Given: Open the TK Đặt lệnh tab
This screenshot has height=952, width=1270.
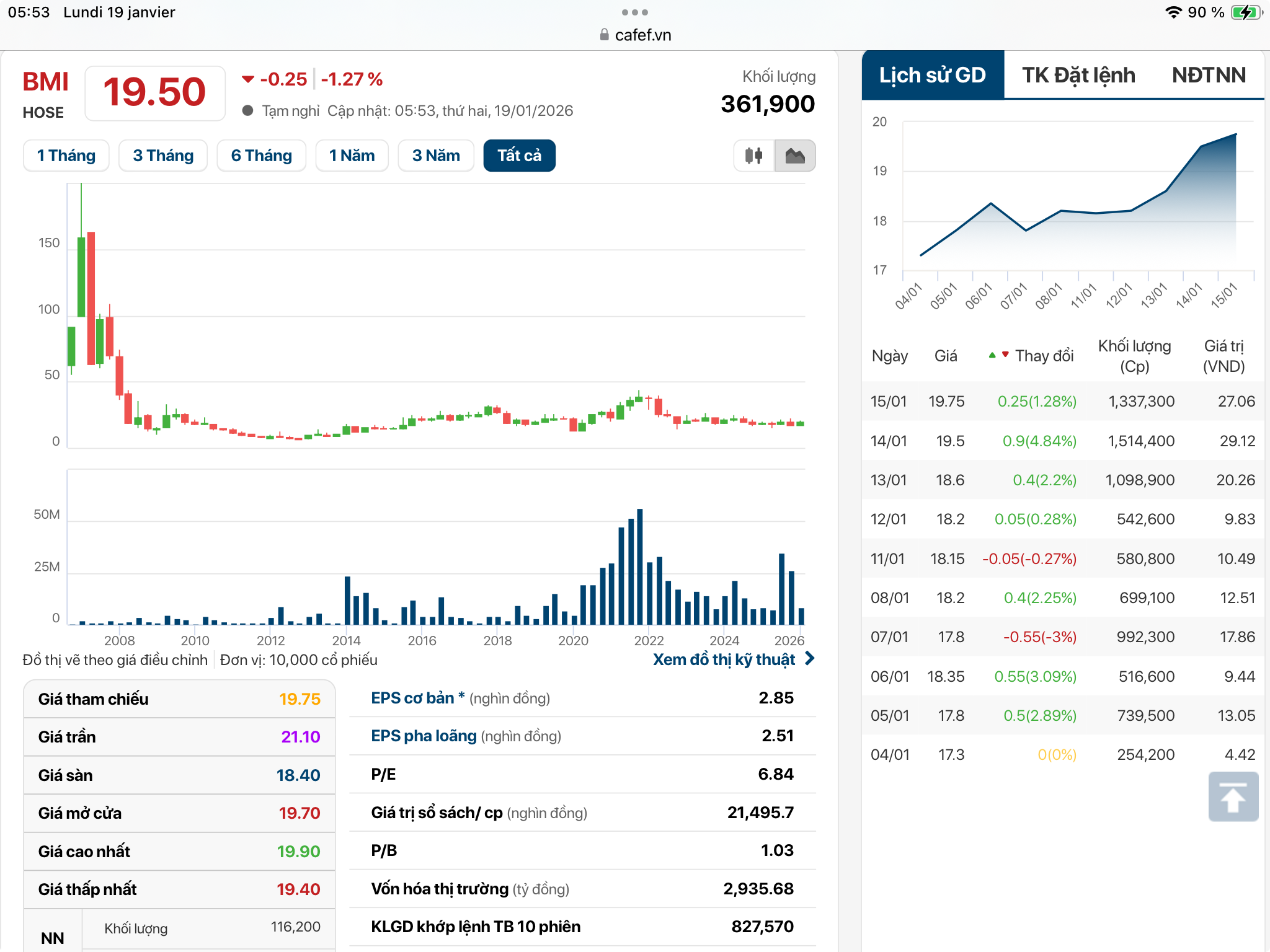Looking at the screenshot, I should (1078, 75).
